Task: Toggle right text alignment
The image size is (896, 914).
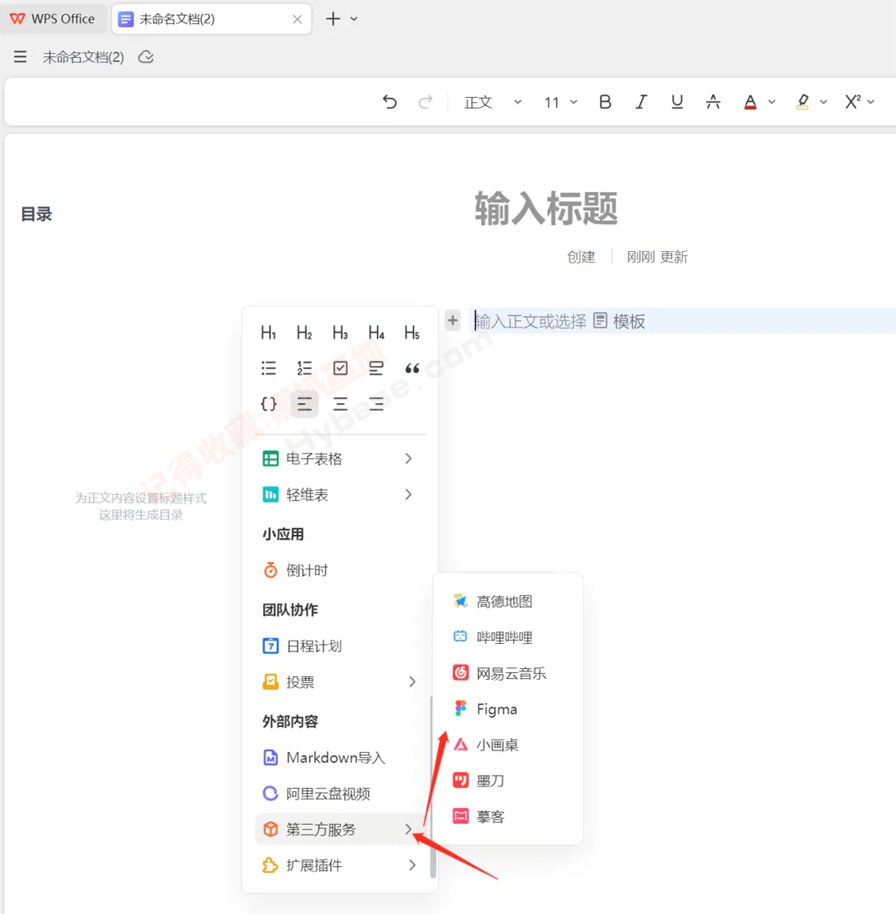Action: tap(377, 404)
